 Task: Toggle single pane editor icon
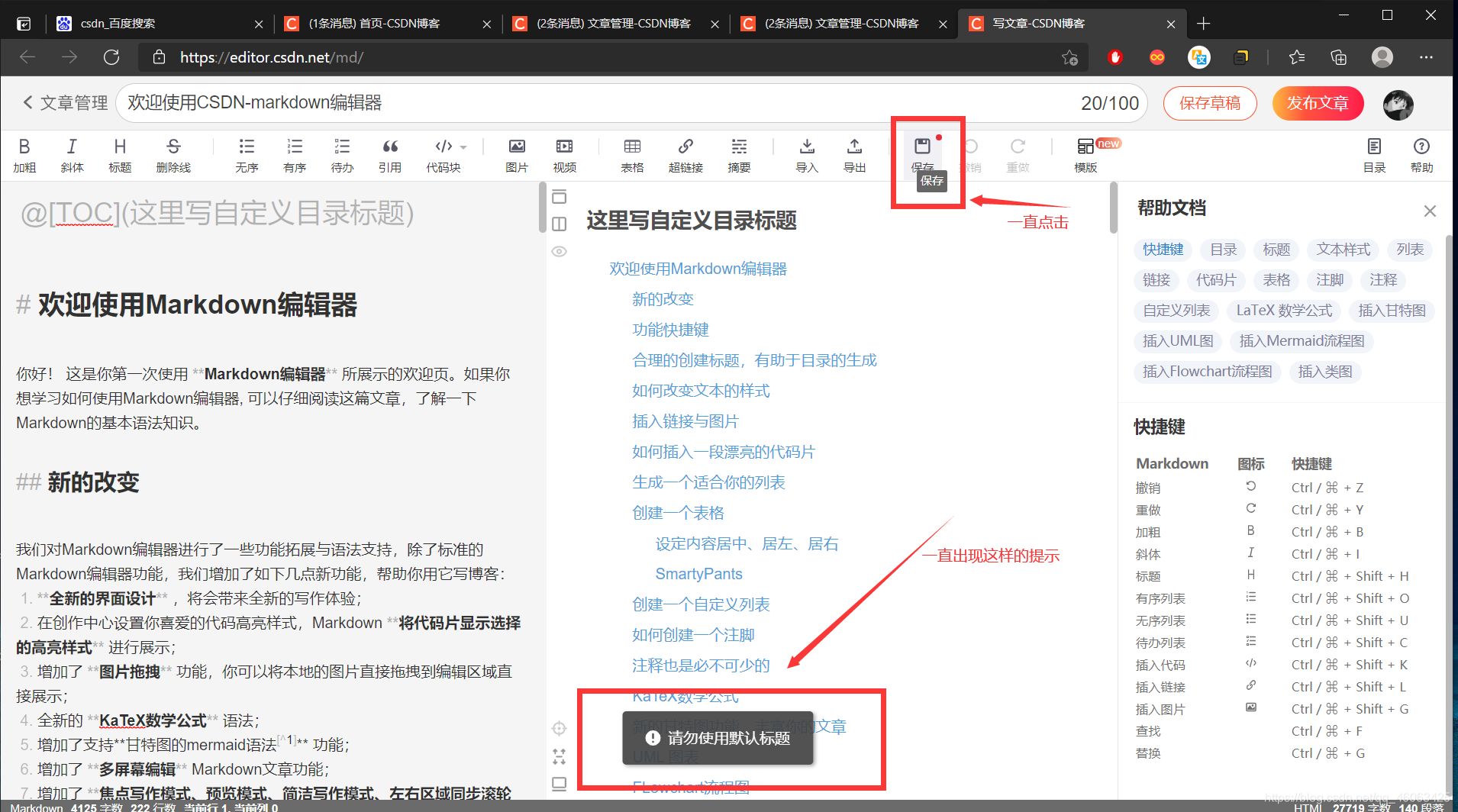(560, 197)
